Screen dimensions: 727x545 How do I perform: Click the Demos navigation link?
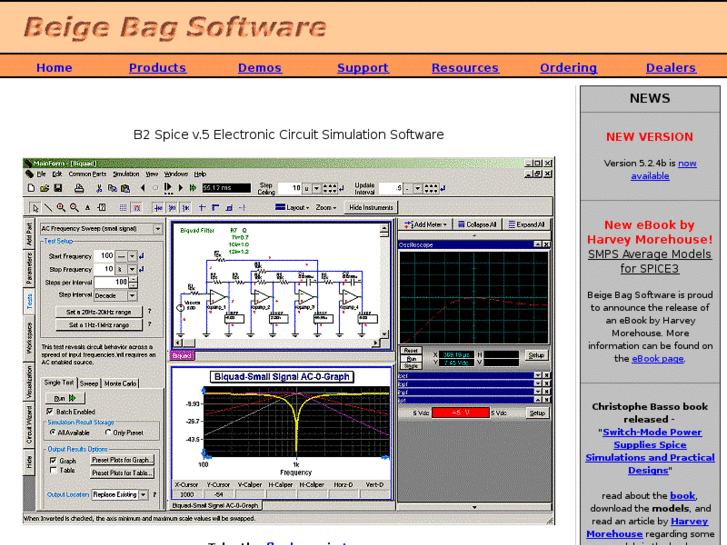click(x=260, y=68)
